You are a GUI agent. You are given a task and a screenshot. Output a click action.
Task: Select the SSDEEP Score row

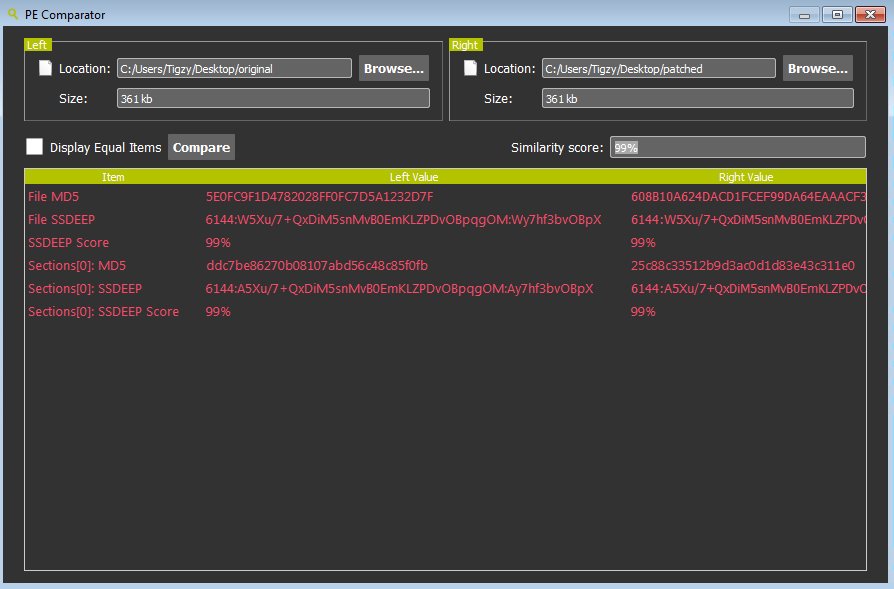pyautogui.click(x=445, y=242)
